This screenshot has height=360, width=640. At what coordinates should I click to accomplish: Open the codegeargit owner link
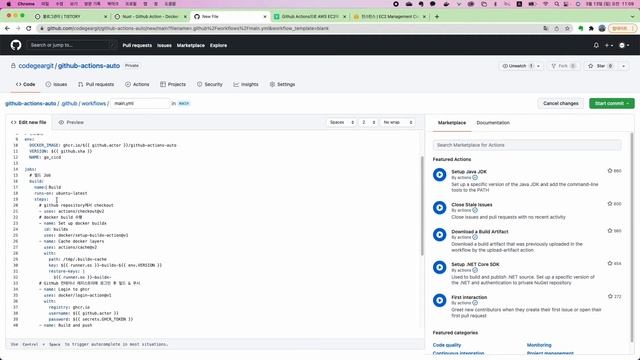[36, 66]
